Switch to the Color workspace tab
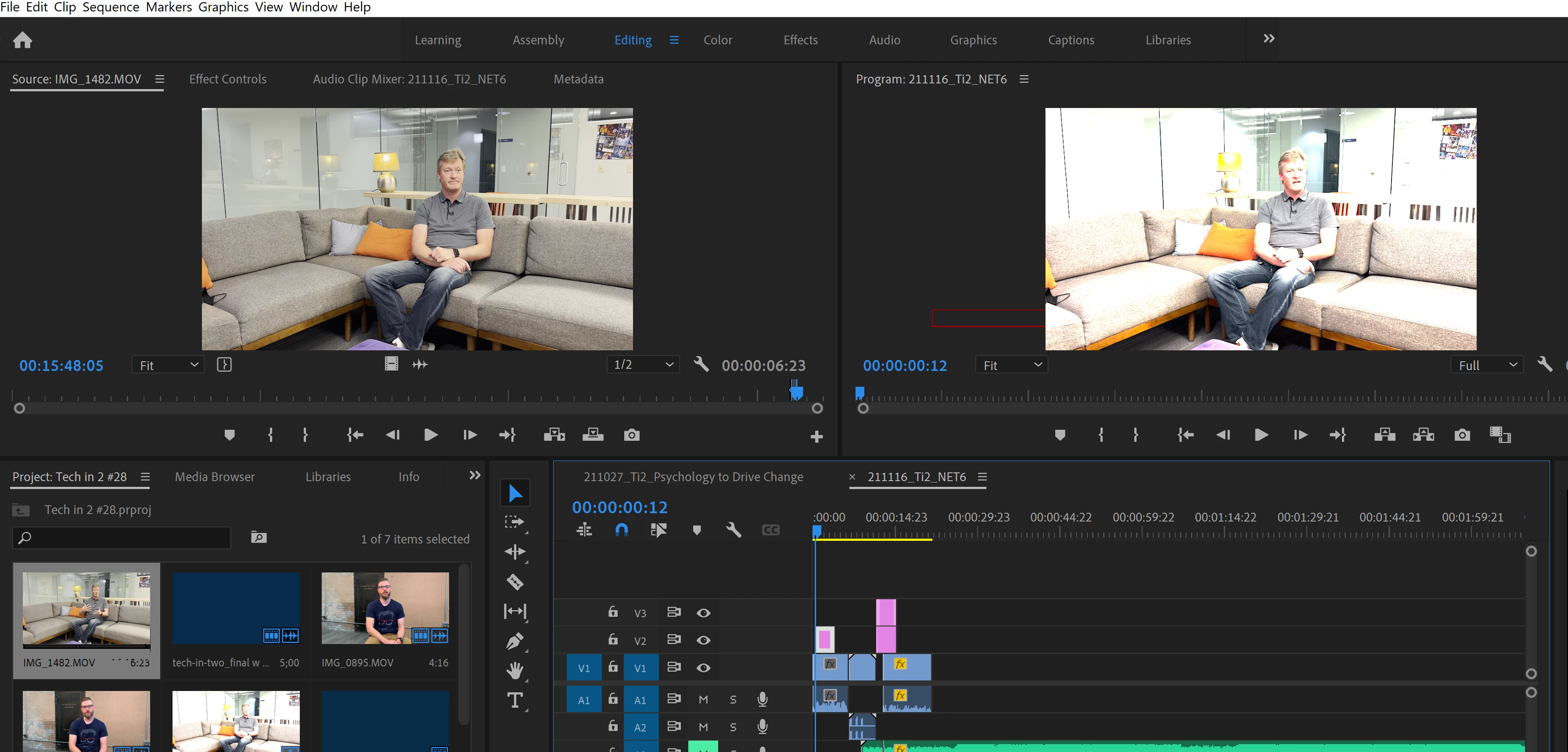 718,40
